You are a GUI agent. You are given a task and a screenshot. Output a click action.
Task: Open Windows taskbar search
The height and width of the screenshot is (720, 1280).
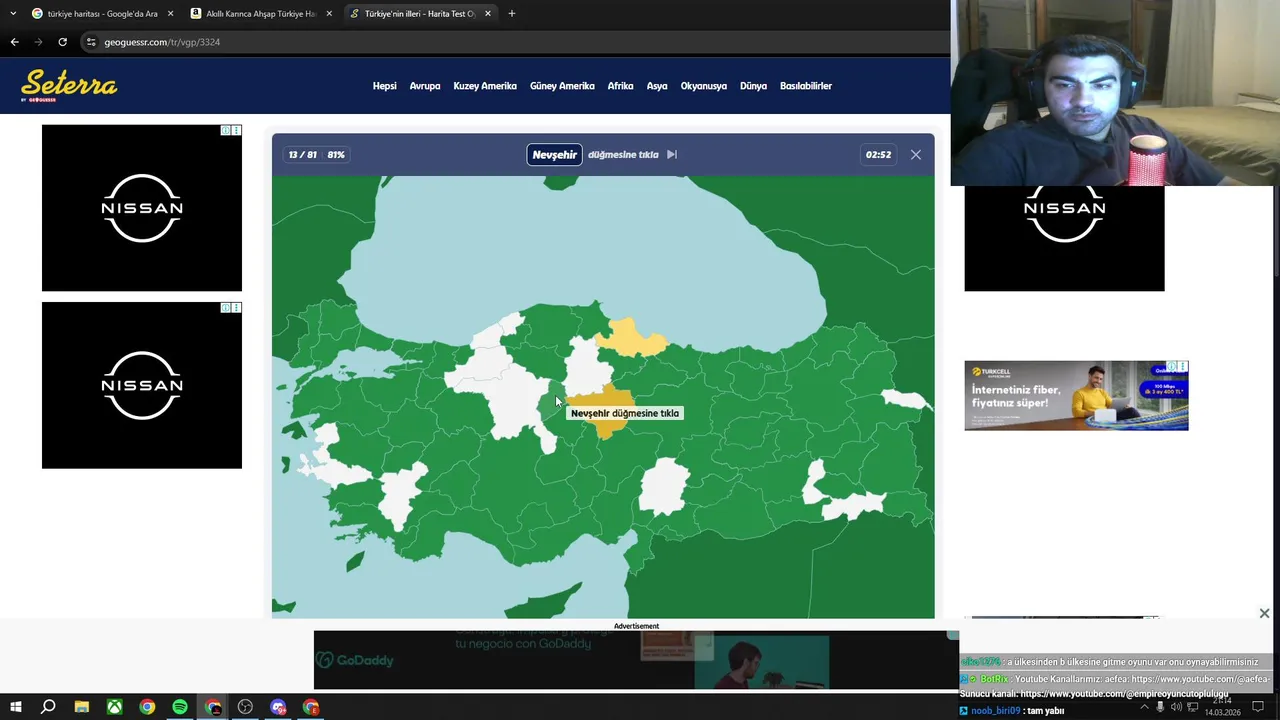[48, 708]
